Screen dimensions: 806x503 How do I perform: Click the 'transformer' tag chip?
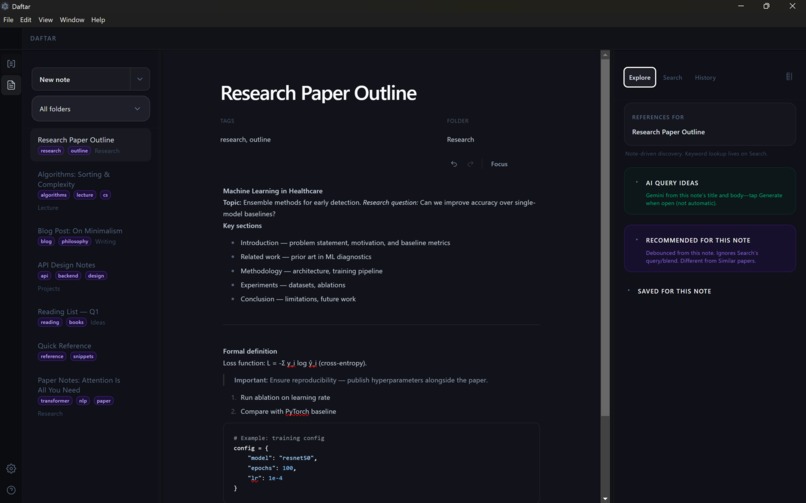pos(55,401)
